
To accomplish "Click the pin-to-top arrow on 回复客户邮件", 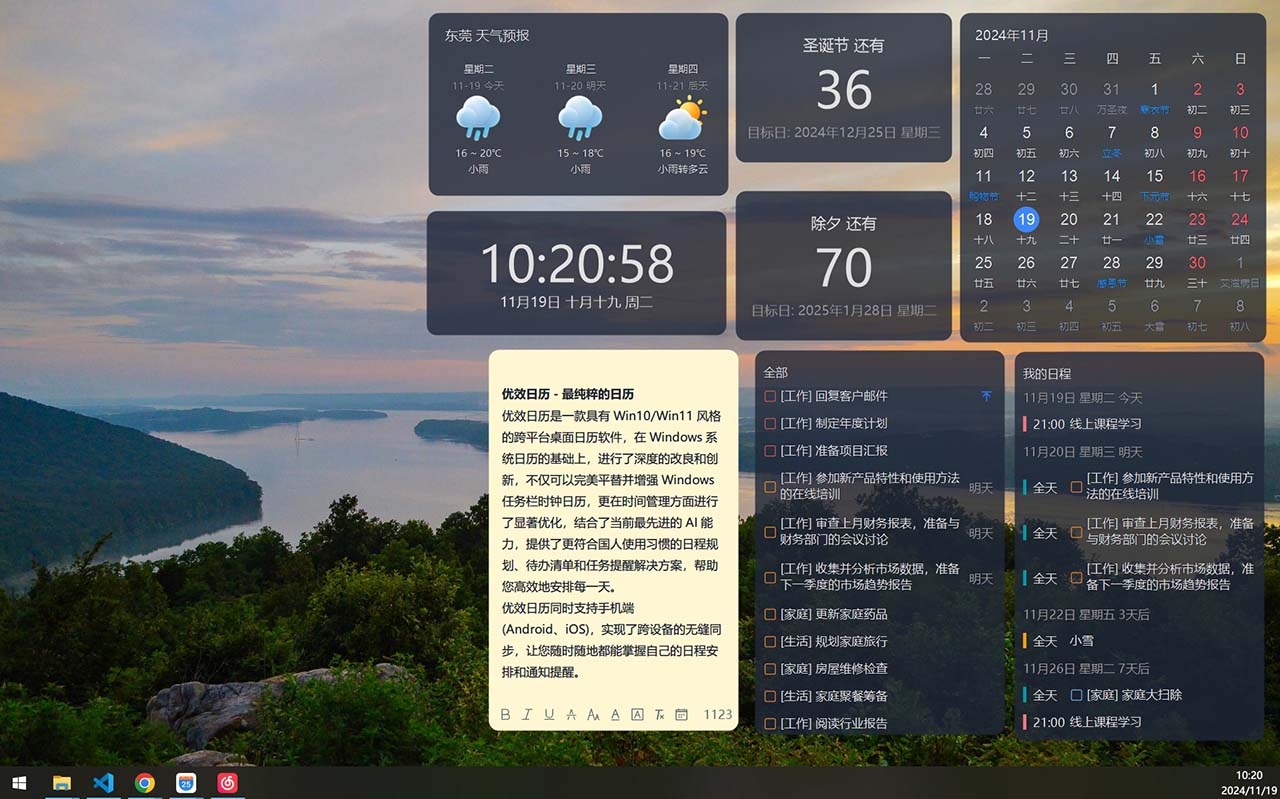I will click(986, 396).
